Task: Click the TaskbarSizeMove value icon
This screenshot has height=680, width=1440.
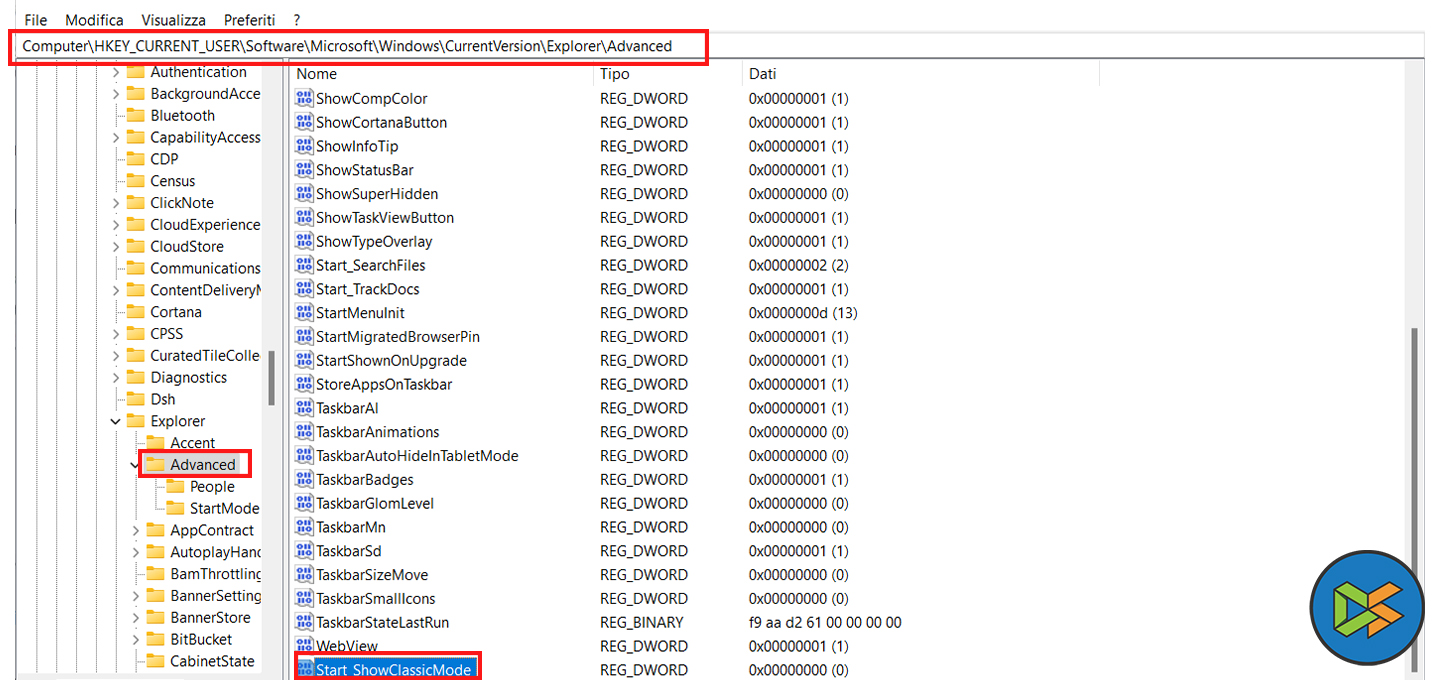Action: (x=304, y=575)
